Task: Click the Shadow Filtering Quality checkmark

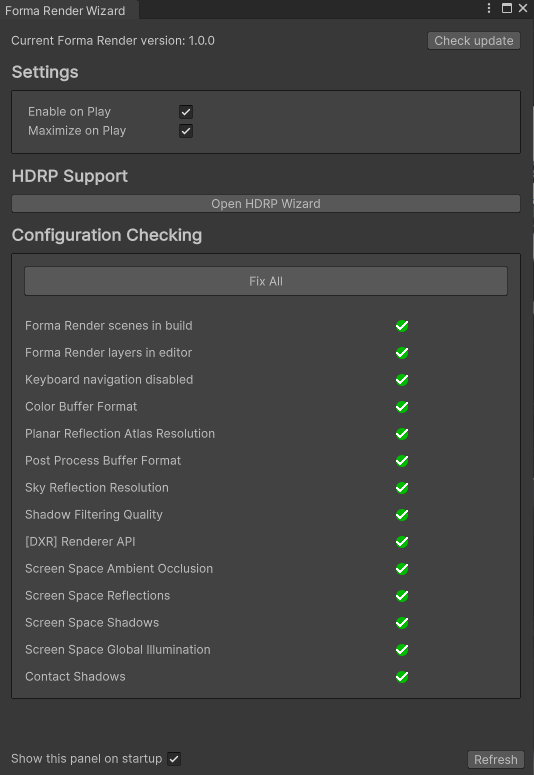Action: point(402,515)
